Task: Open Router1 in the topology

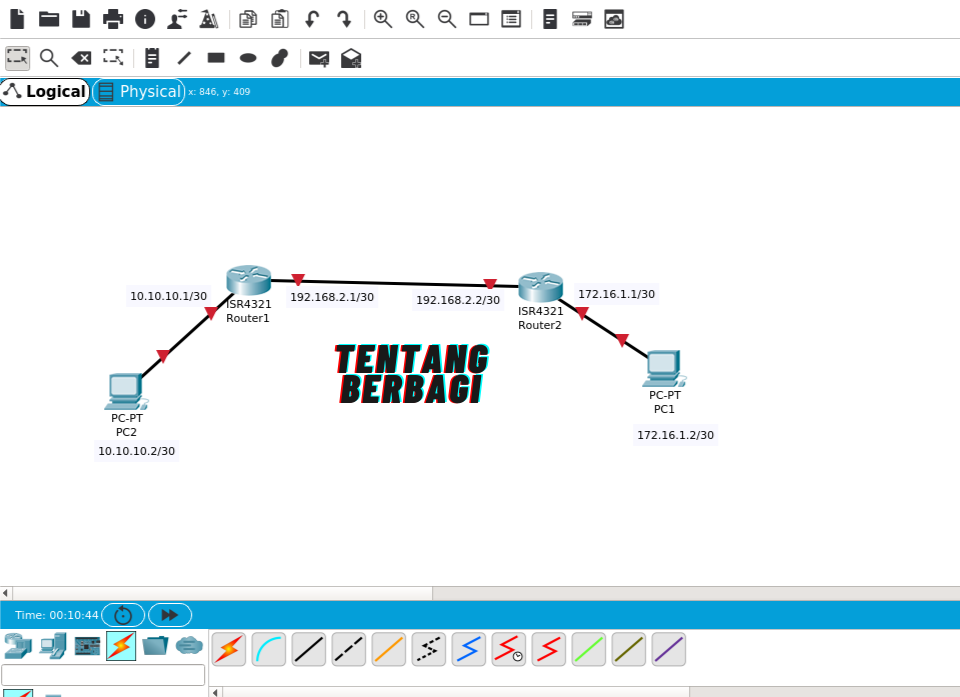Action: point(247,280)
